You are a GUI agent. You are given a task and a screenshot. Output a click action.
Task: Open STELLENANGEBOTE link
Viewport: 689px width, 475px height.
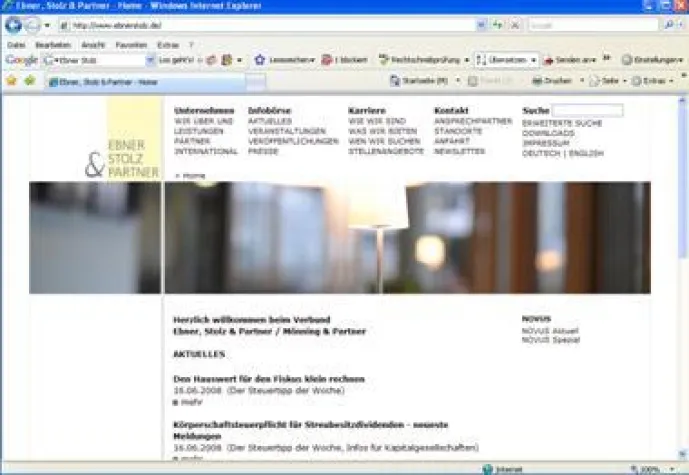(x=386, y=152)
